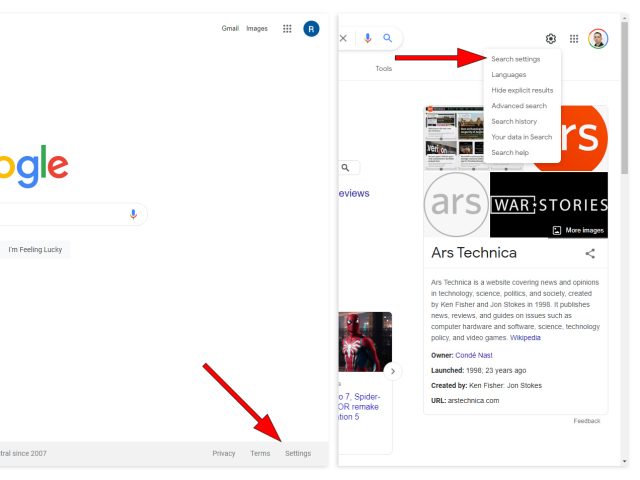Open the Gmail link

(x=230, y=29)
